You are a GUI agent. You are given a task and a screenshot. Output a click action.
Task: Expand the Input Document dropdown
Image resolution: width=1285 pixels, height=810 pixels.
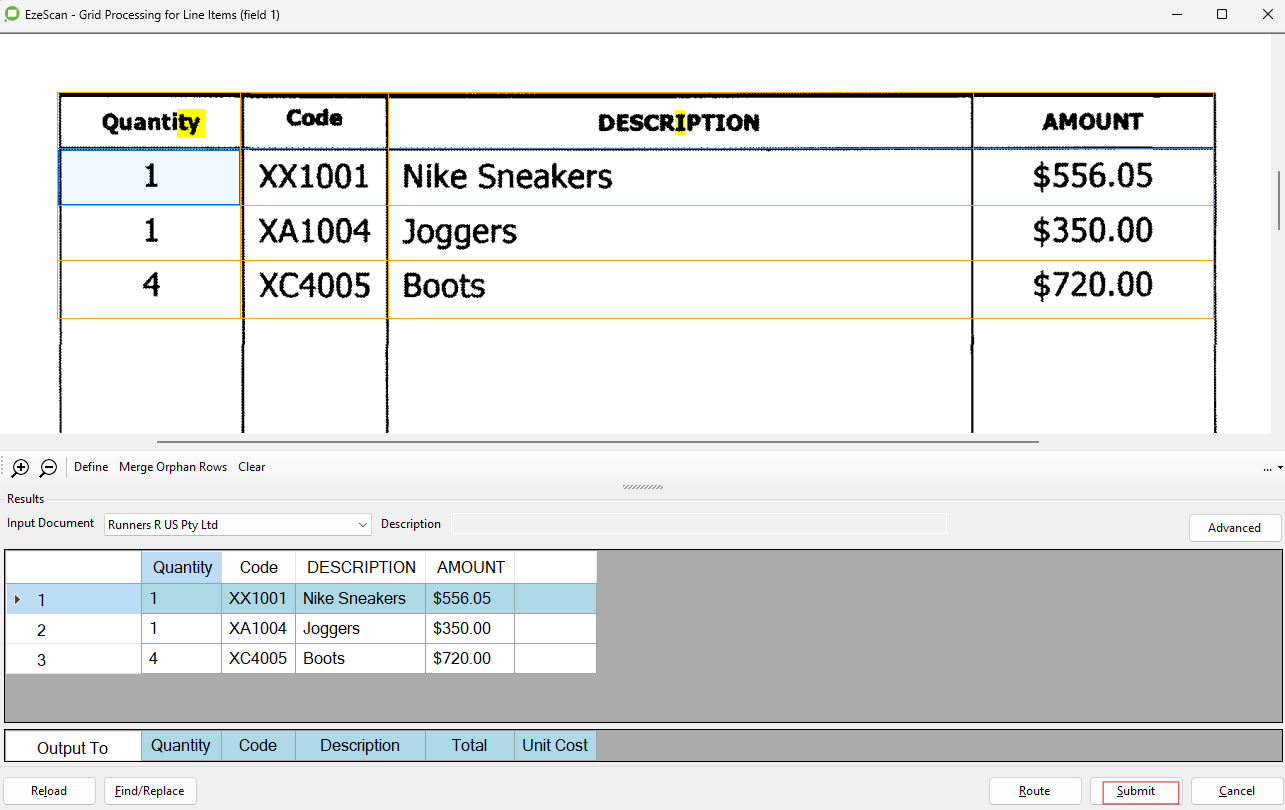362,524
